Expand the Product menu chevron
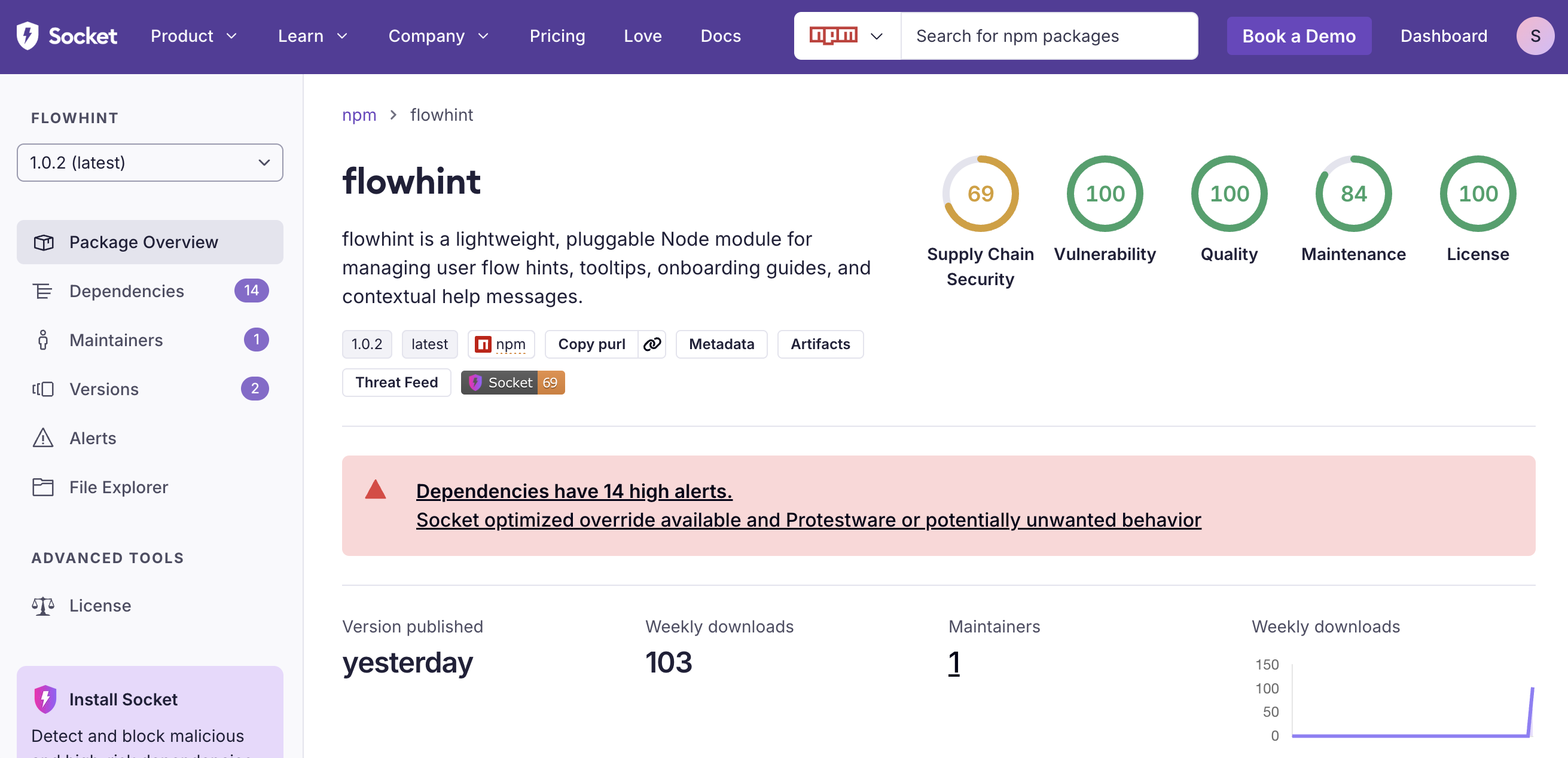This screenshot has width=1568, height=758. [x=232, y=36]
